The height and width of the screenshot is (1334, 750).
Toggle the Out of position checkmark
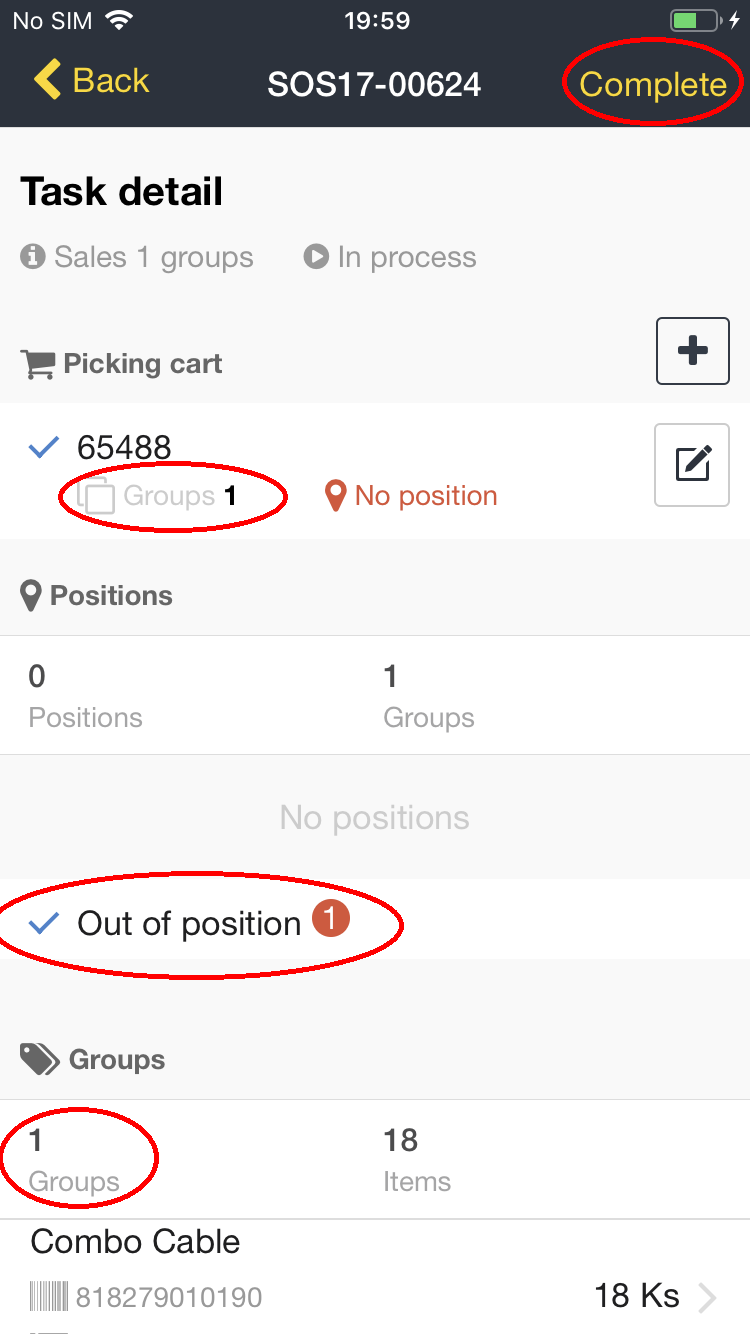pos(44,923)
